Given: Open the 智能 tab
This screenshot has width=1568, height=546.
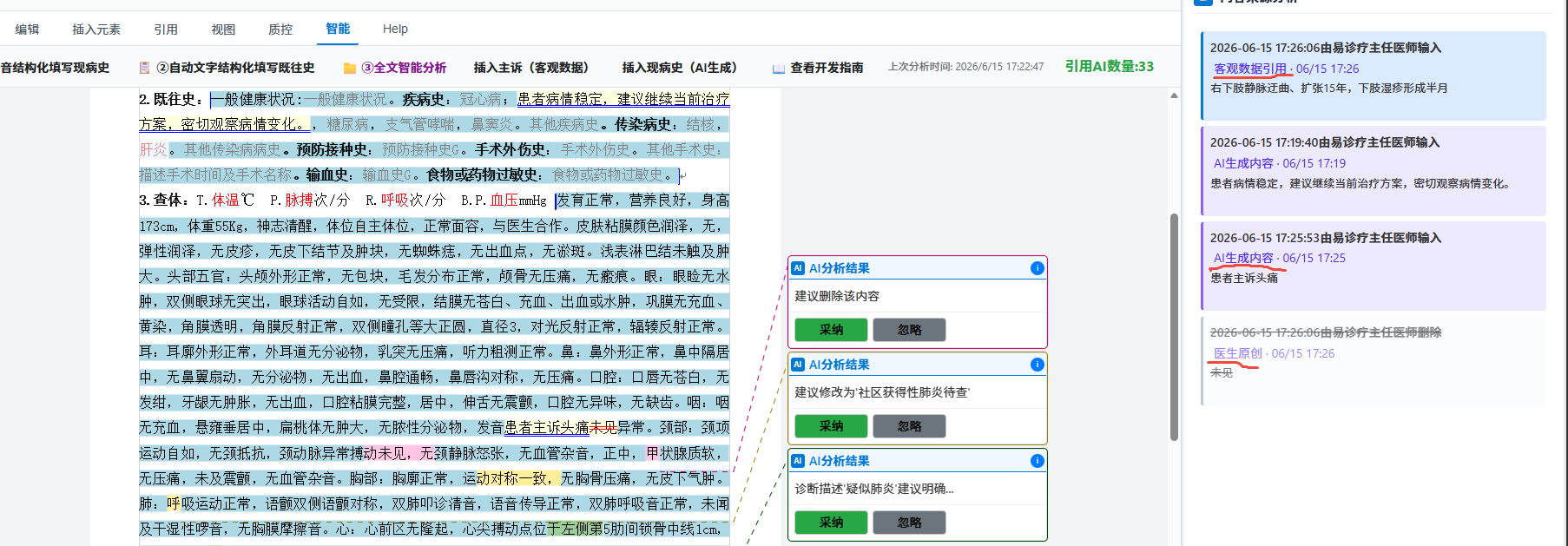Looking at the screenshot, I should click(x=338, y=29).
